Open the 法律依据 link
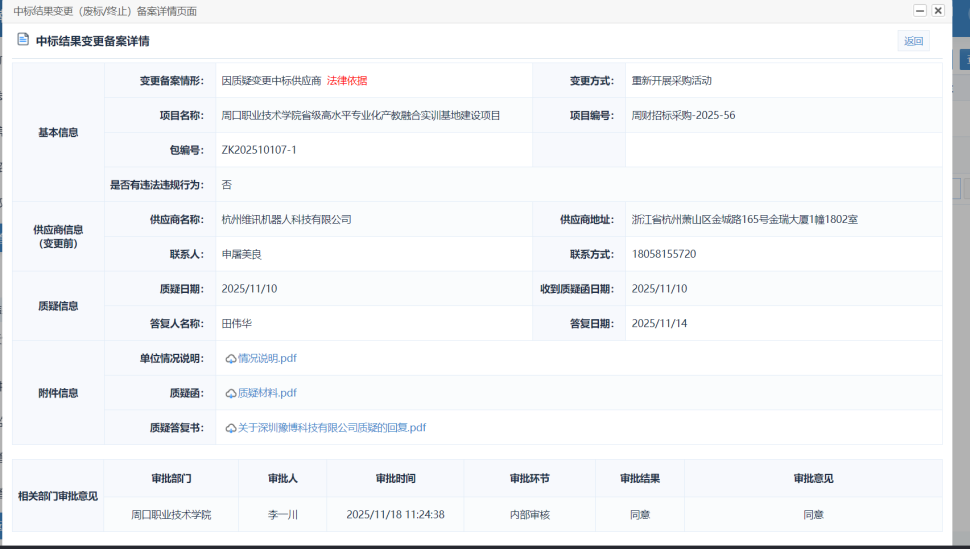Screen dimensions: 970x549 coord(347,81)
